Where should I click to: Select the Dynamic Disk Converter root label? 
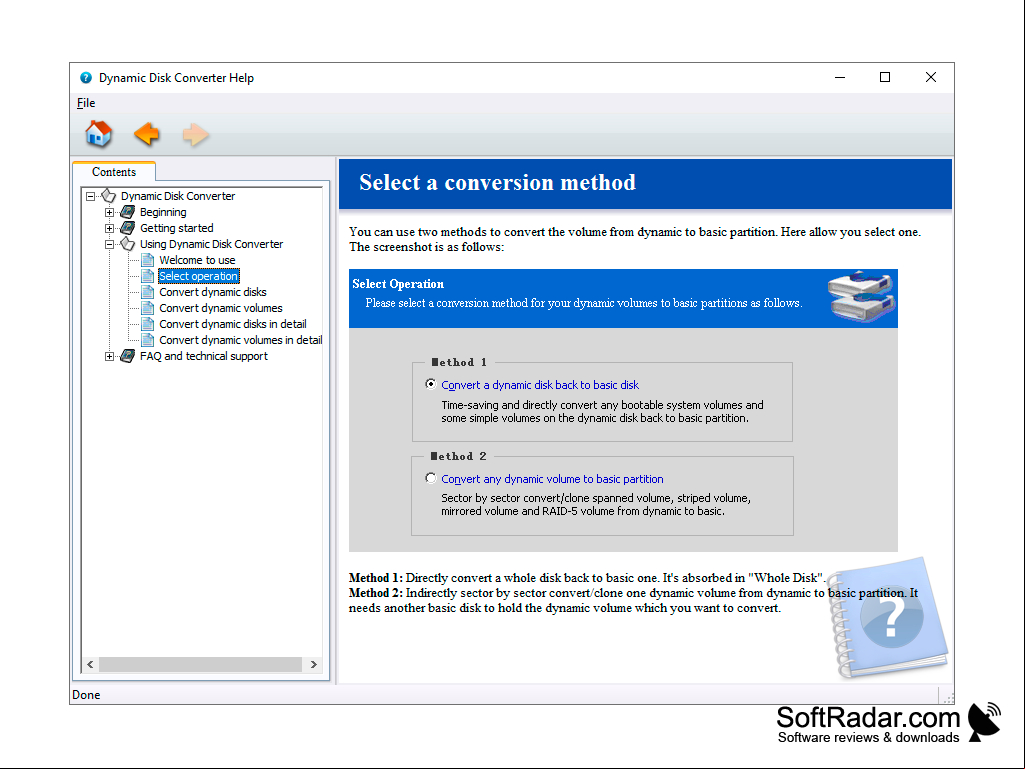click(x=178, y=196)
